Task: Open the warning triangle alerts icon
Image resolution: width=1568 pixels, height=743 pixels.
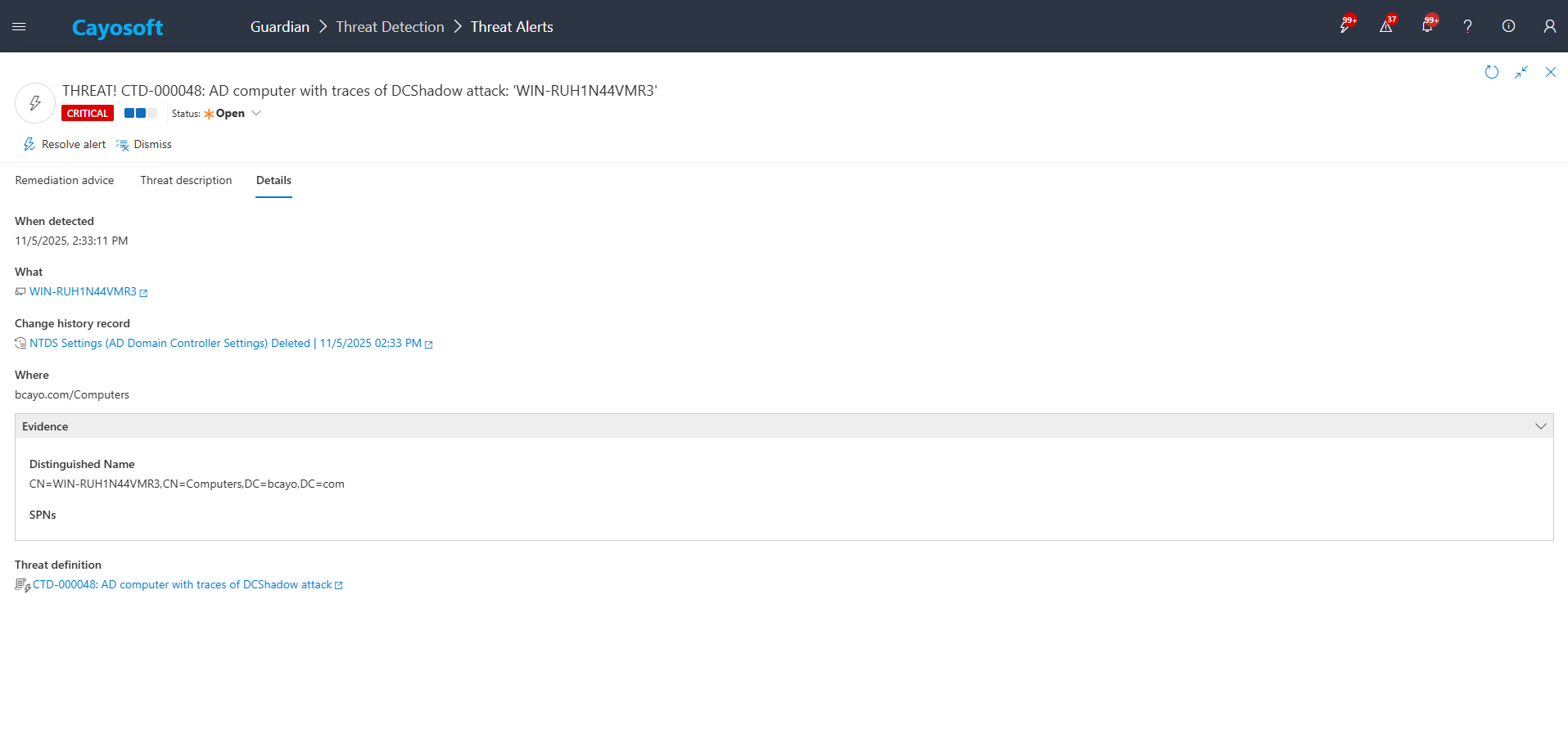Action: [1385, 26]
